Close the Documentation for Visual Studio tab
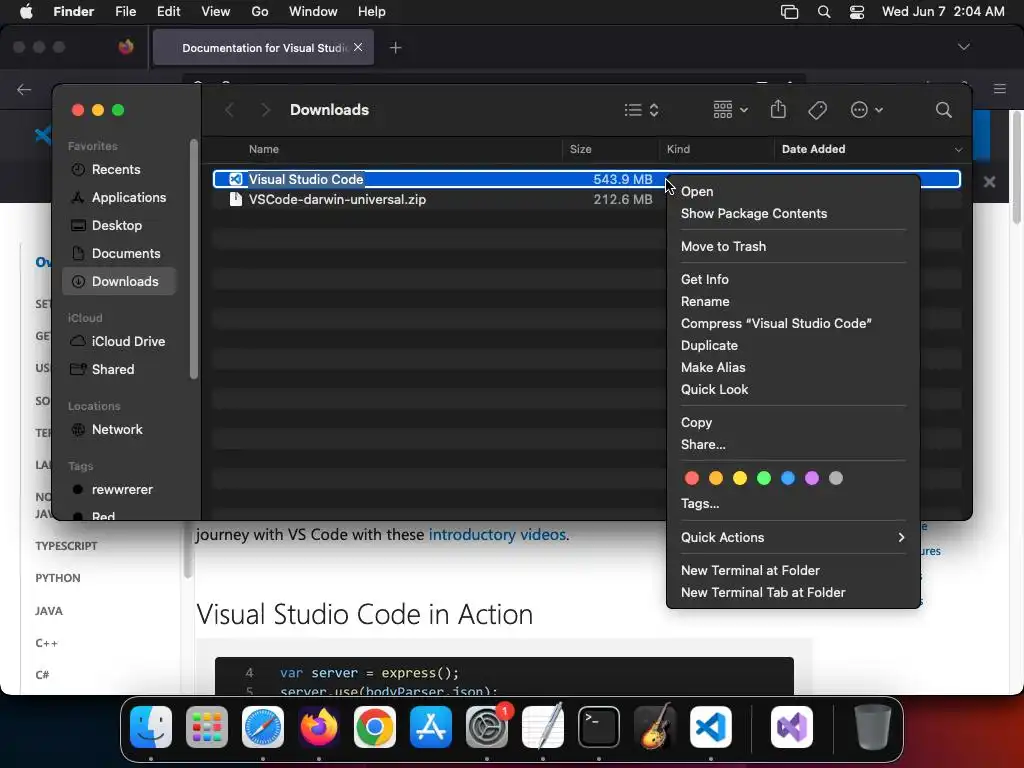The image size is (1024, 768). pos(358,47)
